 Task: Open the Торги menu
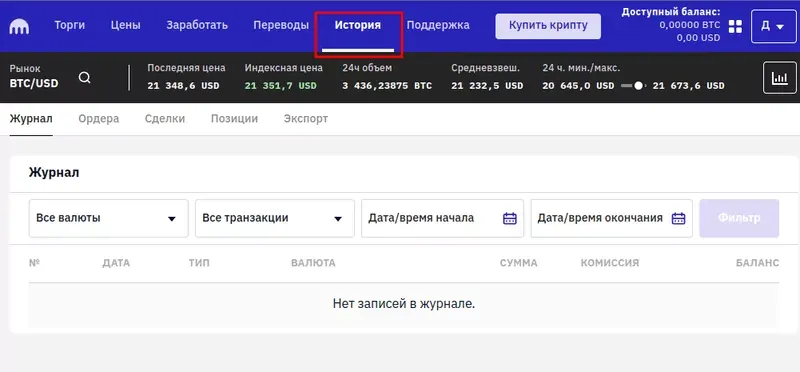click(70, 25)
